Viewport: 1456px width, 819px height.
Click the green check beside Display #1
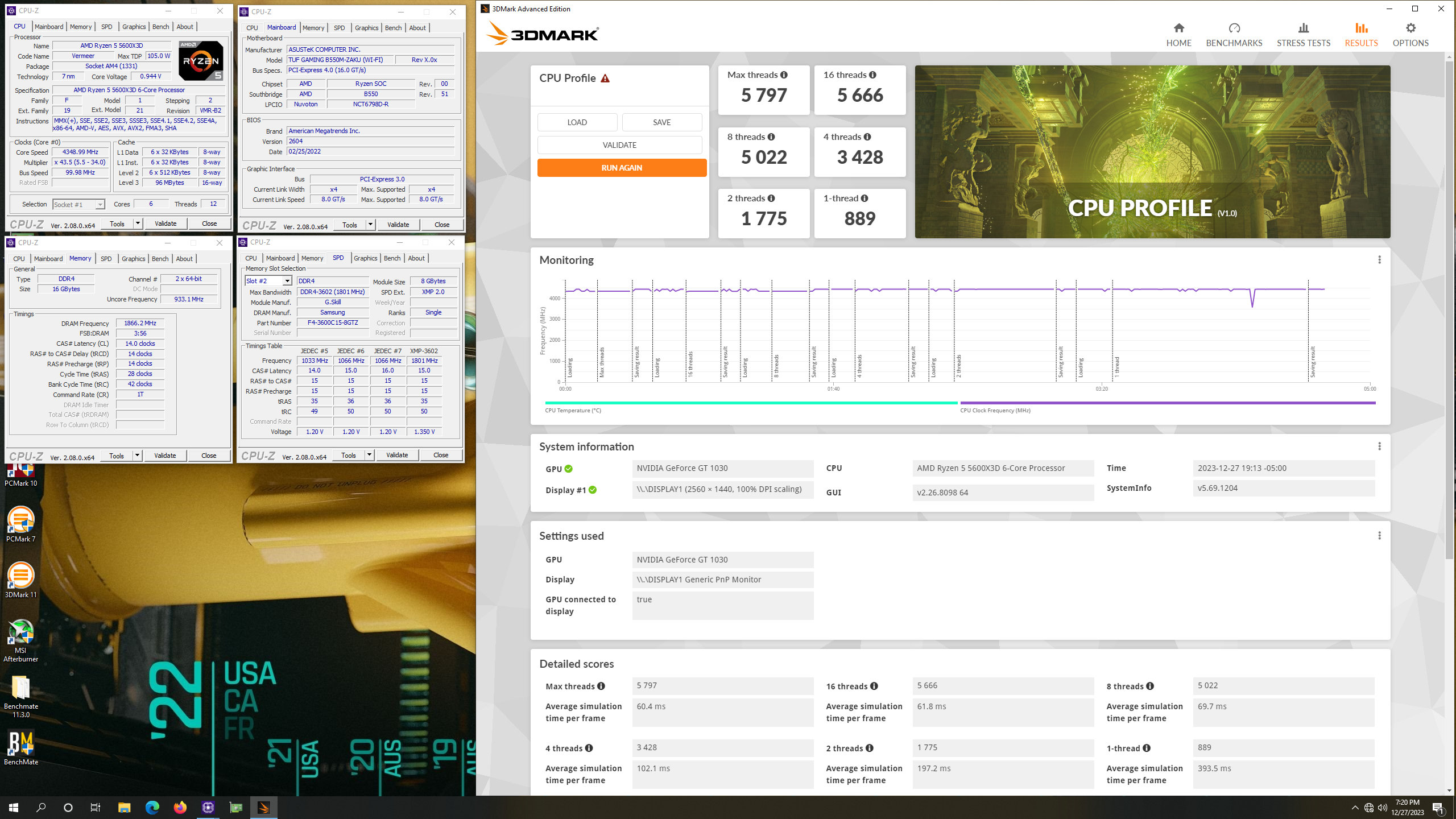coord(593,490)
